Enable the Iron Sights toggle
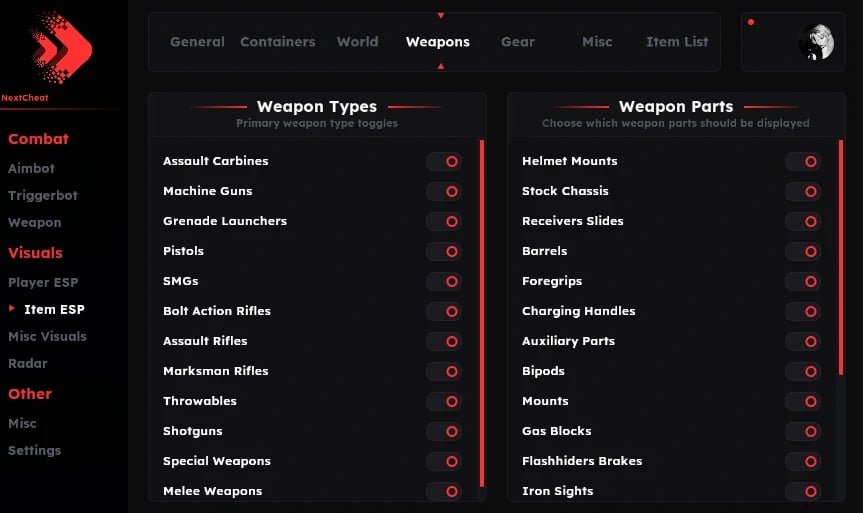 point(803,491)
